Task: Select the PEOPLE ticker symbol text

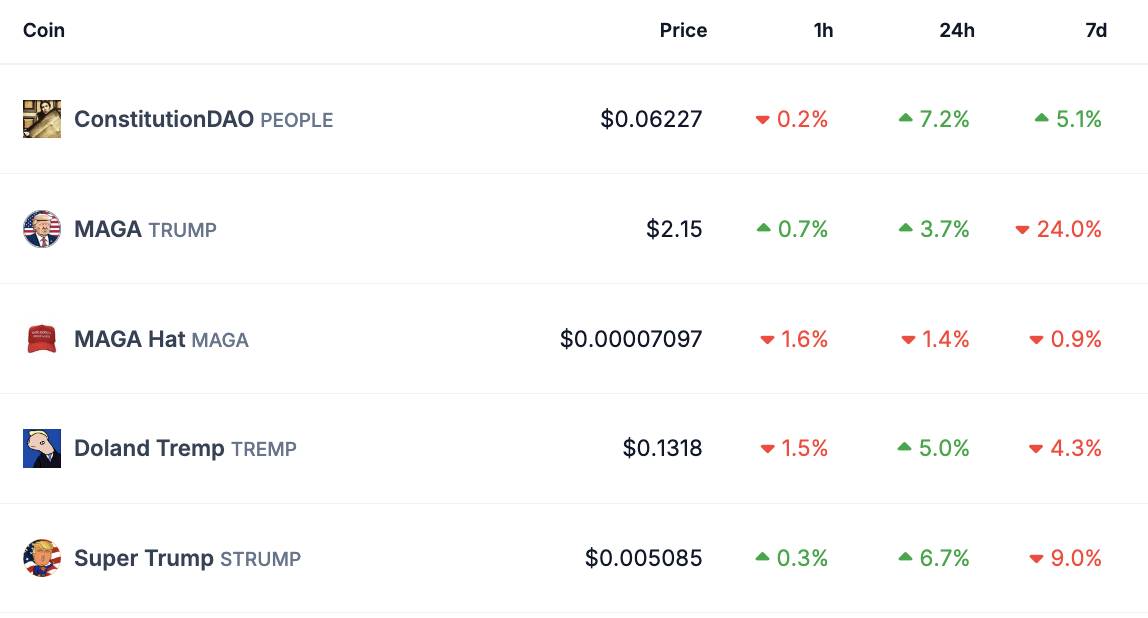Action: (x=297, y=120)
